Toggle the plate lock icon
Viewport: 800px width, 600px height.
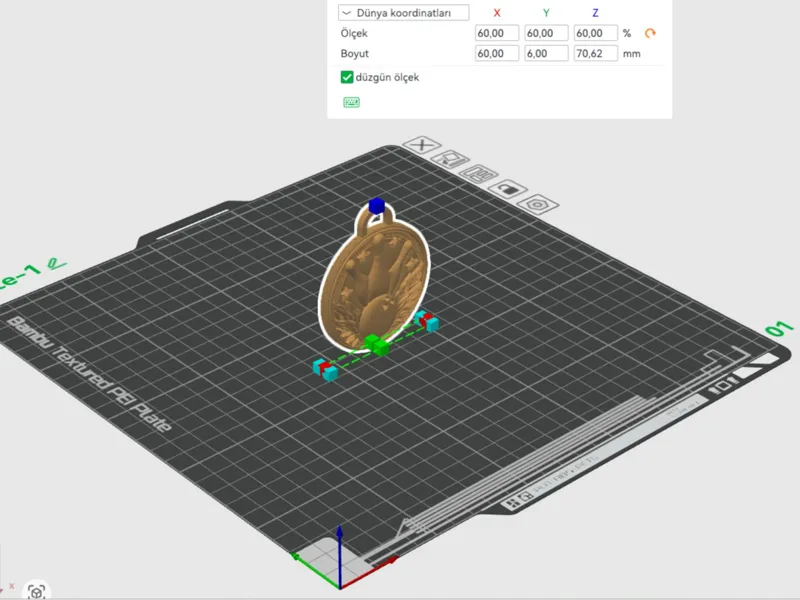508,189
